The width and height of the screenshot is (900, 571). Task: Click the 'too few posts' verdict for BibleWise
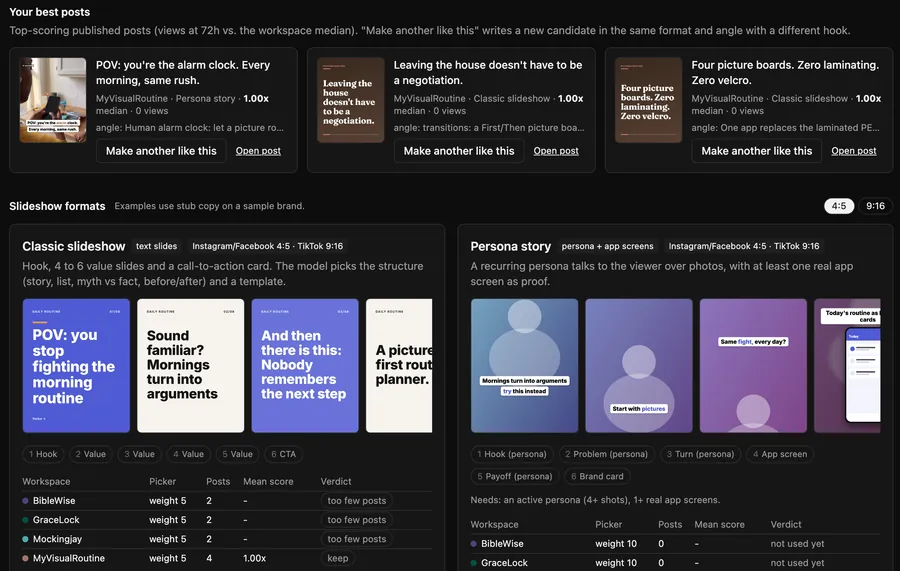click(x=356, y=500)
